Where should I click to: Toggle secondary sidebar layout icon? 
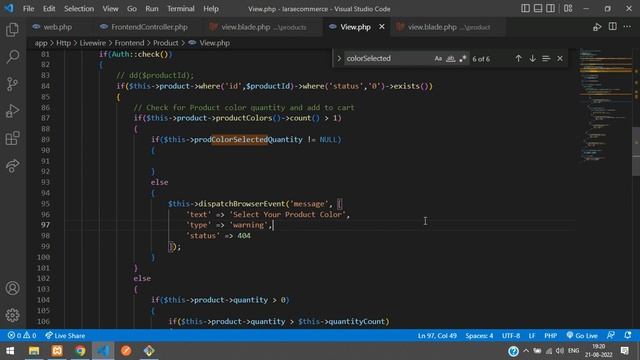551,9
